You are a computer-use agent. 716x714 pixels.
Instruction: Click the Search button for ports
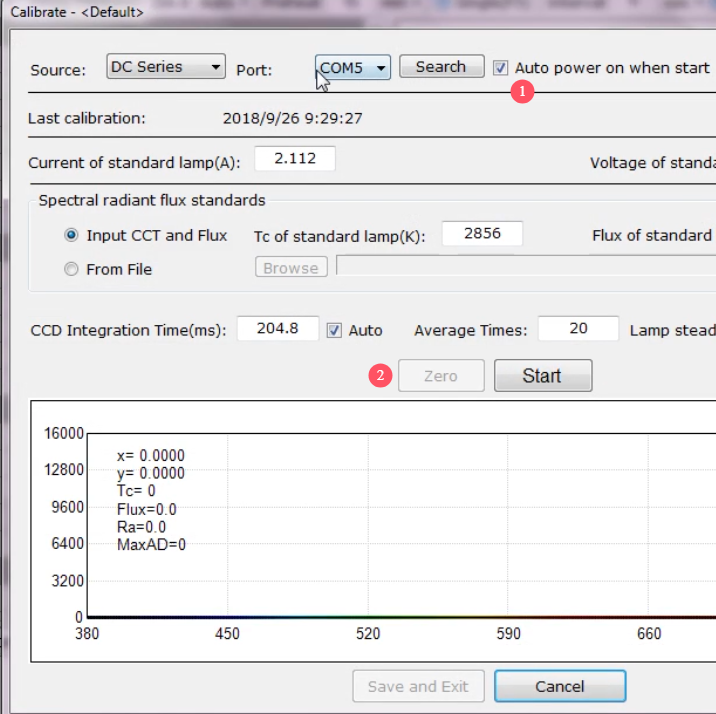point(442,67)
